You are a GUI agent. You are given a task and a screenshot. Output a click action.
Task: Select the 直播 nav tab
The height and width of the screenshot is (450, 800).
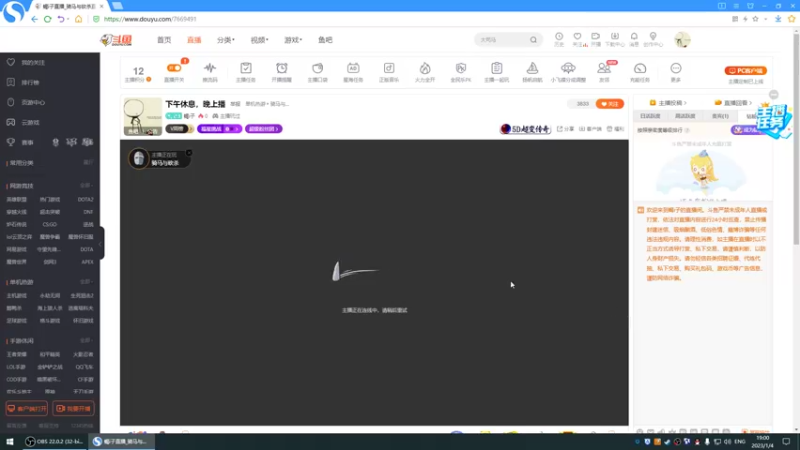point(194,40)
